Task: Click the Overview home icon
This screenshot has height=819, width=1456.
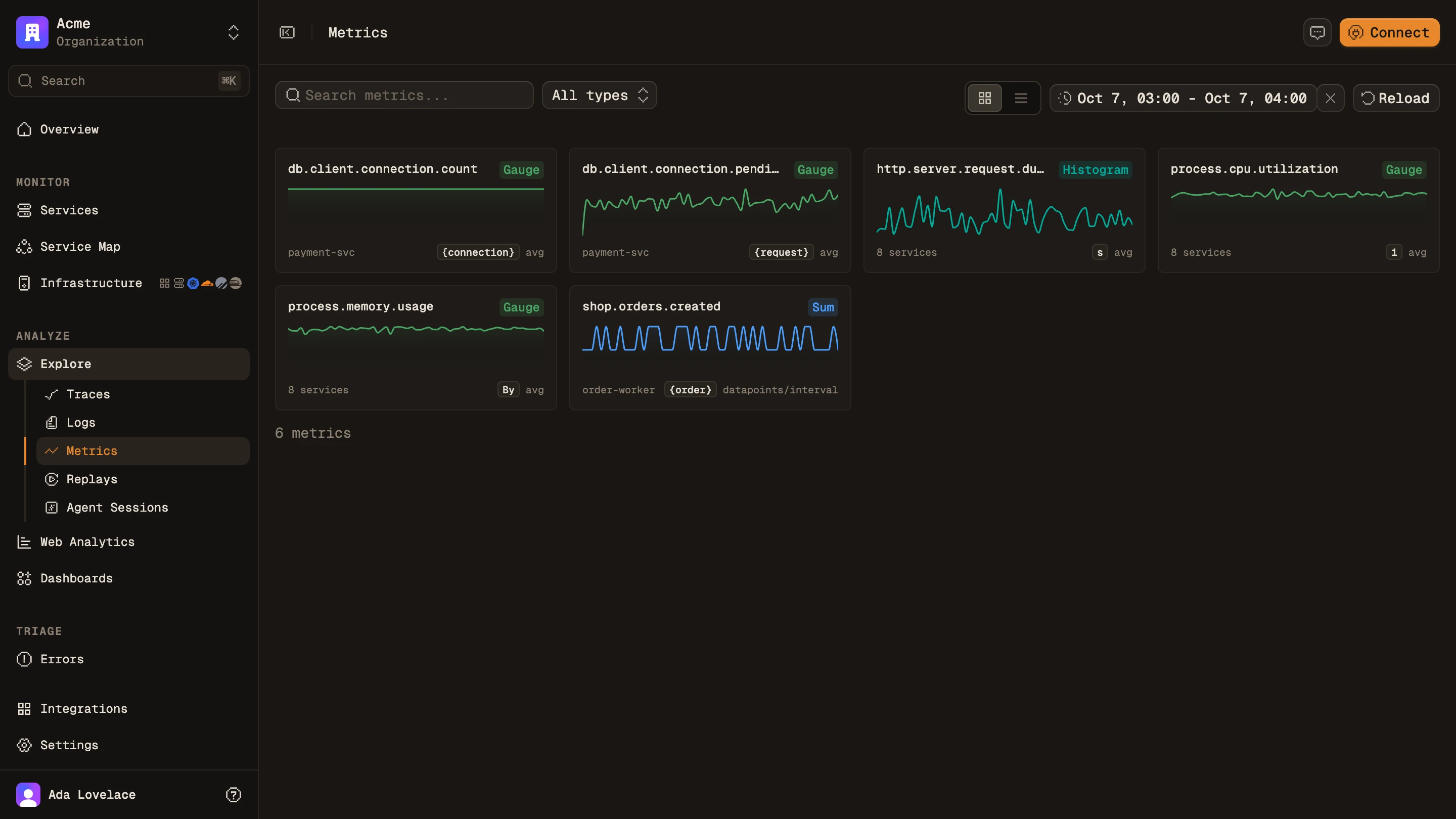Action: click(24, 129)
